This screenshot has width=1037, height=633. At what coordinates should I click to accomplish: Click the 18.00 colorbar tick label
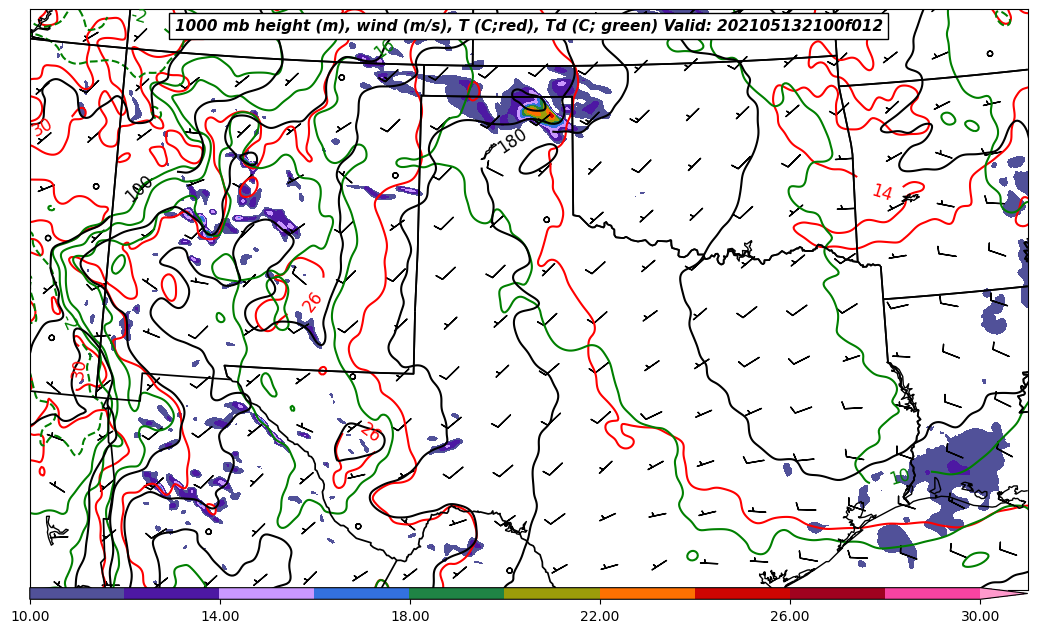(410, 616)
